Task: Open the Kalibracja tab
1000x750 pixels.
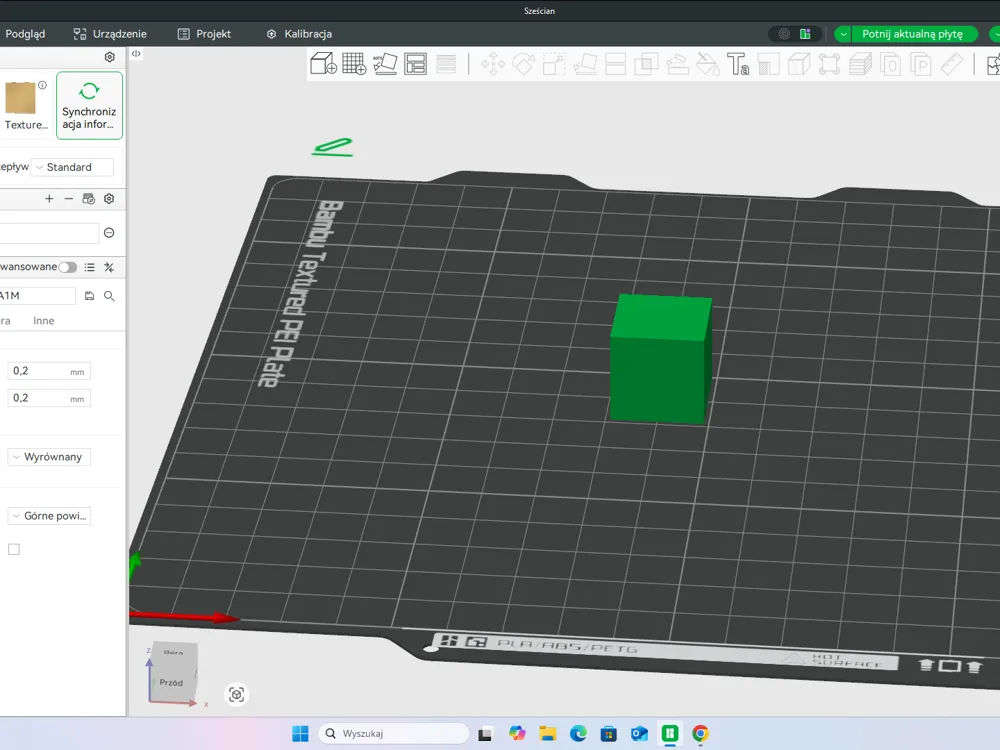Action: click(x=299, y=34)
